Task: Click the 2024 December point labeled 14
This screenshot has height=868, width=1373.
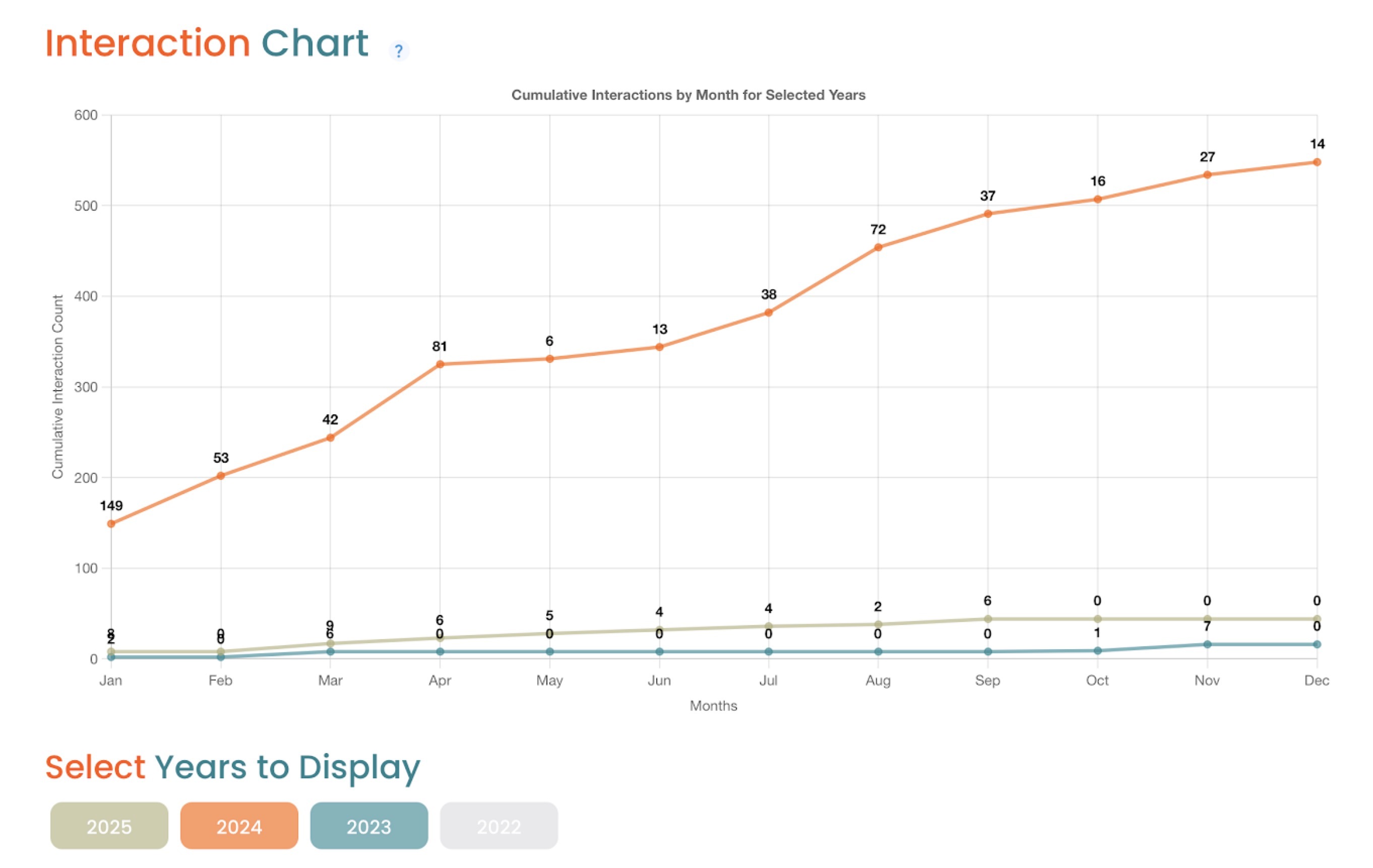Action: tap(1317, 162)
